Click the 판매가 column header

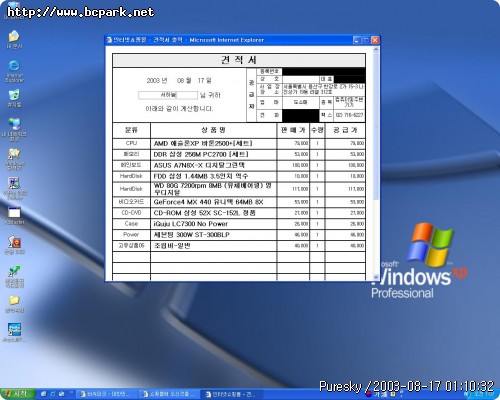click(x=293, y=130)
